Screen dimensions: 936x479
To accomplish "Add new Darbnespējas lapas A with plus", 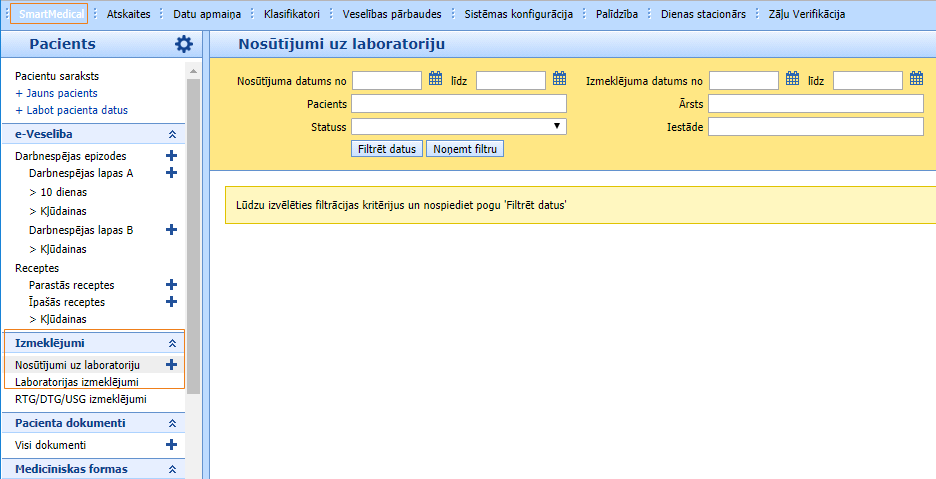I will click(171, 173).
